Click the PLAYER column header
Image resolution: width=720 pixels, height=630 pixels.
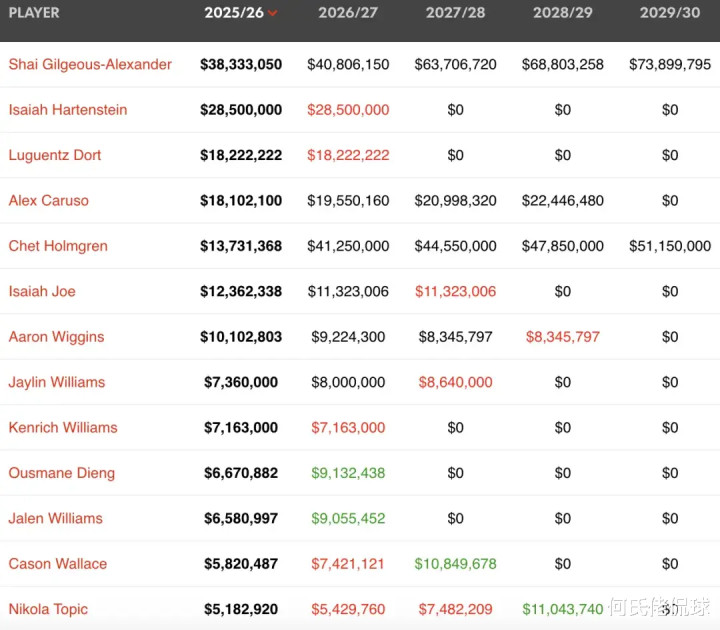[x=34, y=13]
